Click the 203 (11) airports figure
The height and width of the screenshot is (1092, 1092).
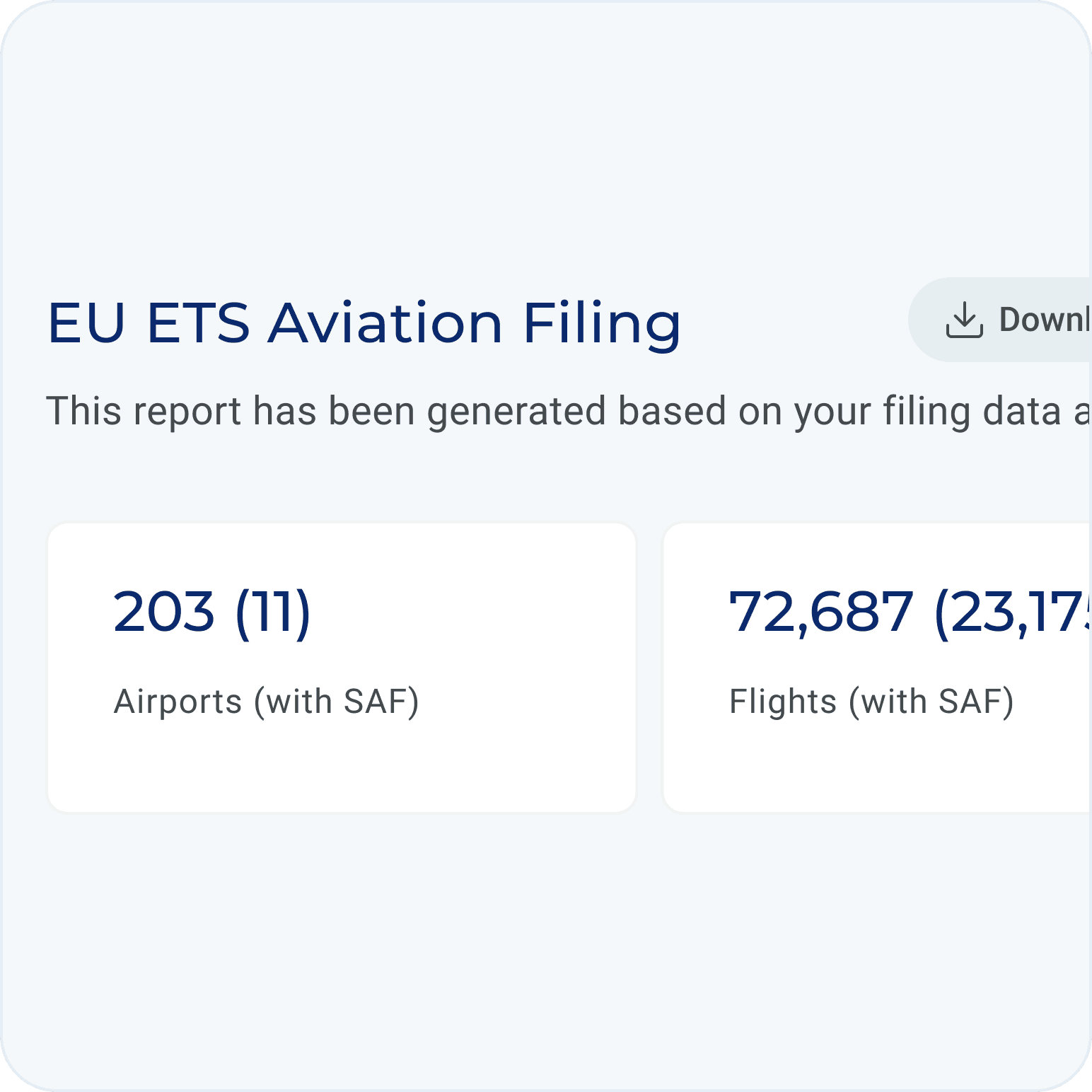212,612
